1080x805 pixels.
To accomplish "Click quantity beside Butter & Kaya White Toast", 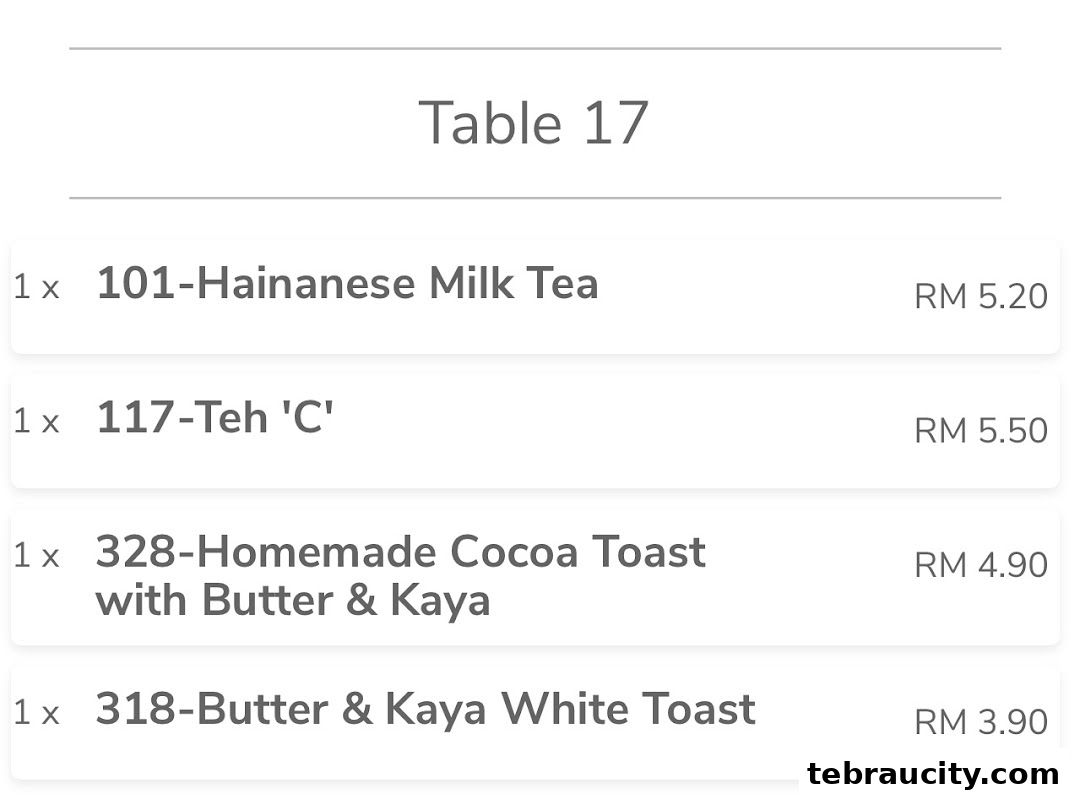I will click(36, 713).
